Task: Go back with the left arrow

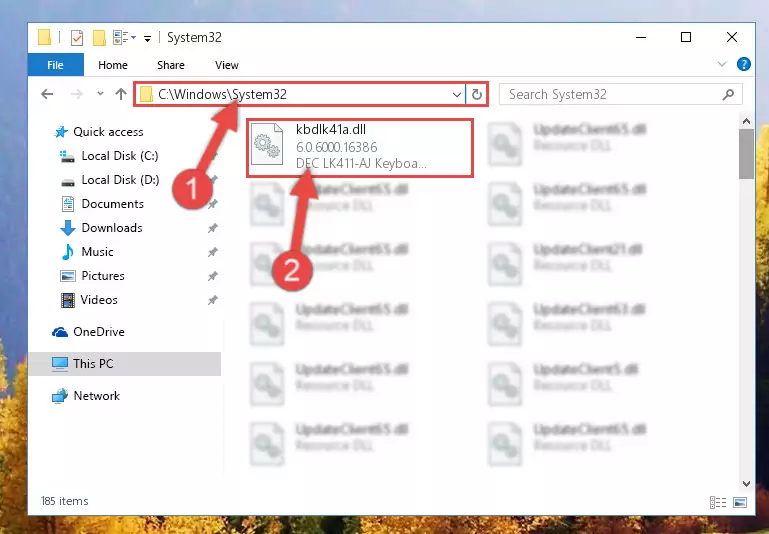Action: point(47,94)
